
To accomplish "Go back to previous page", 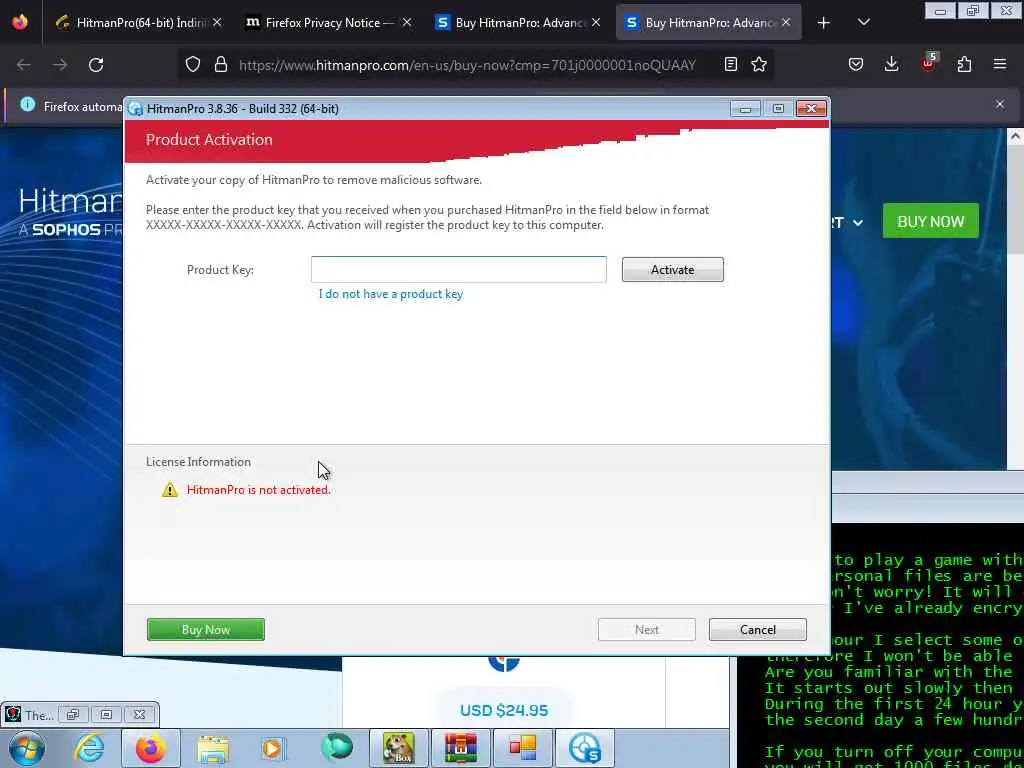I will (24, 65).
